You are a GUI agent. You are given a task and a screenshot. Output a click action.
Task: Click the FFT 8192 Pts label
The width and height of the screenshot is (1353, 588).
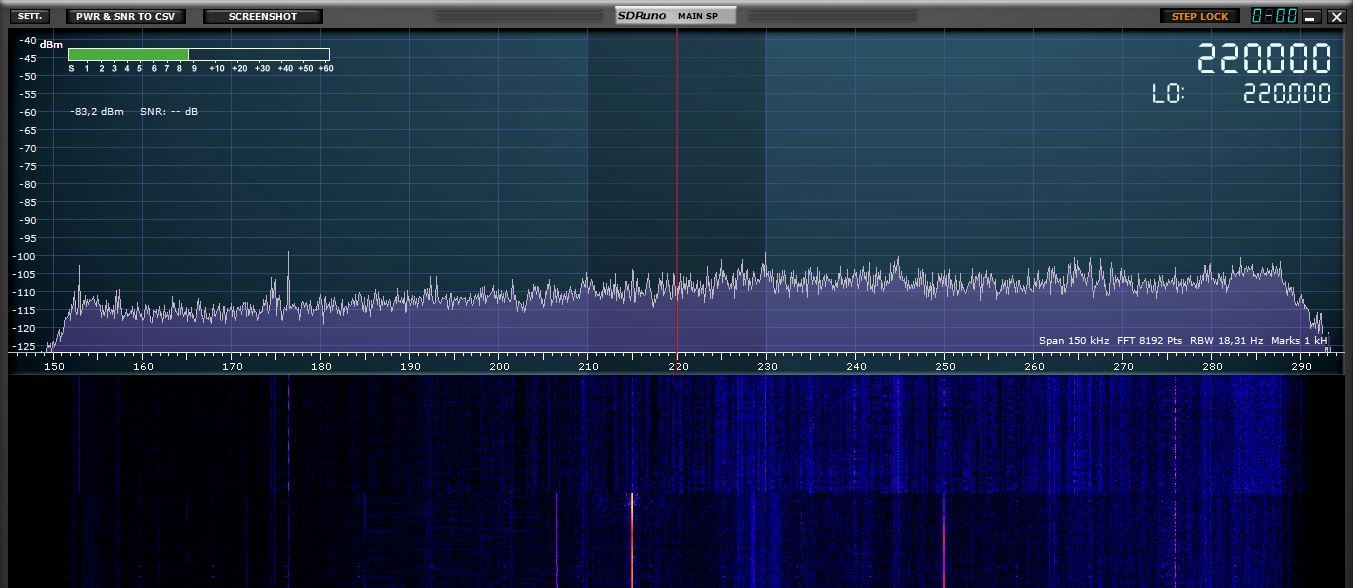(x=1150, y=341)
